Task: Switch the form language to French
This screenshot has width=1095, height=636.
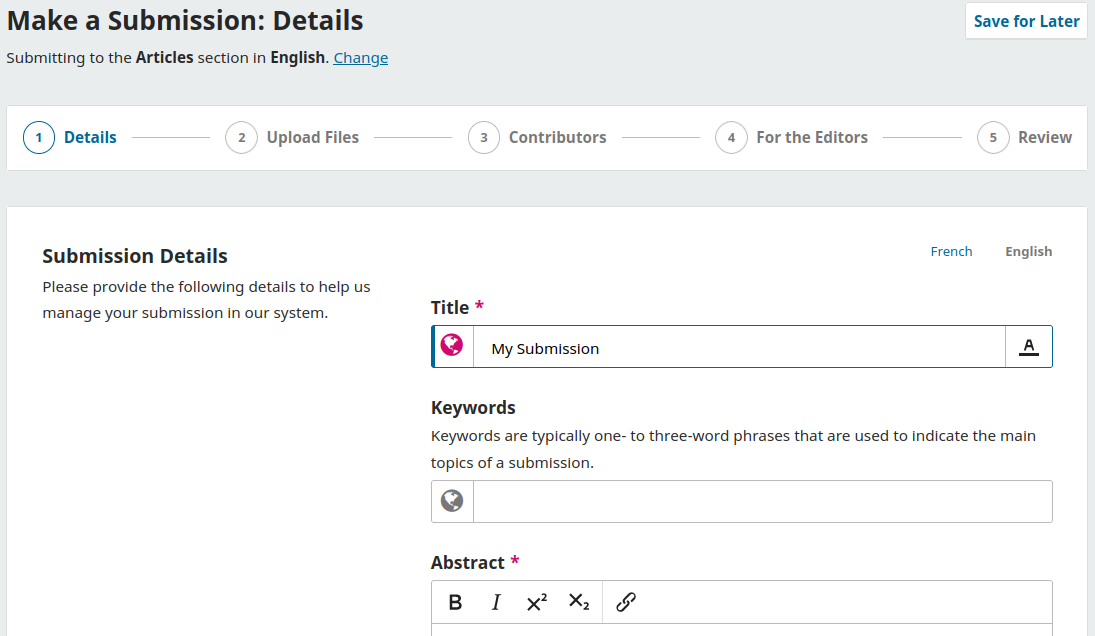Action: 951,251
